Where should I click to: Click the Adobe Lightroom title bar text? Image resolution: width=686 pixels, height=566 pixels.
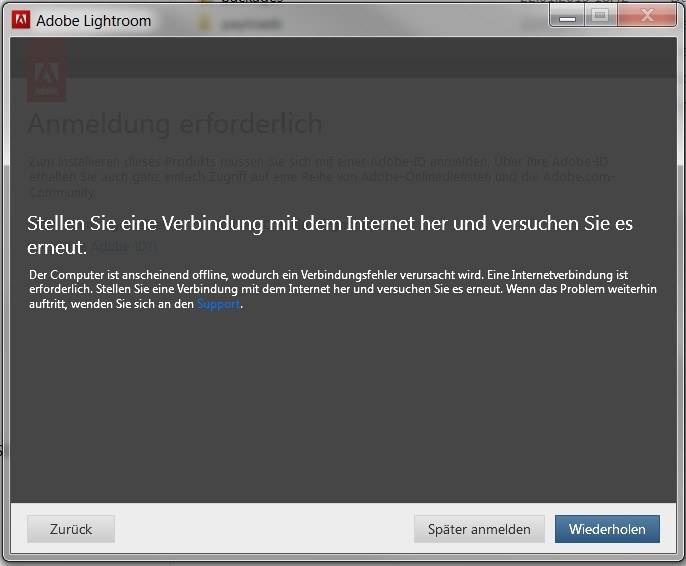[x=94, y=20]
